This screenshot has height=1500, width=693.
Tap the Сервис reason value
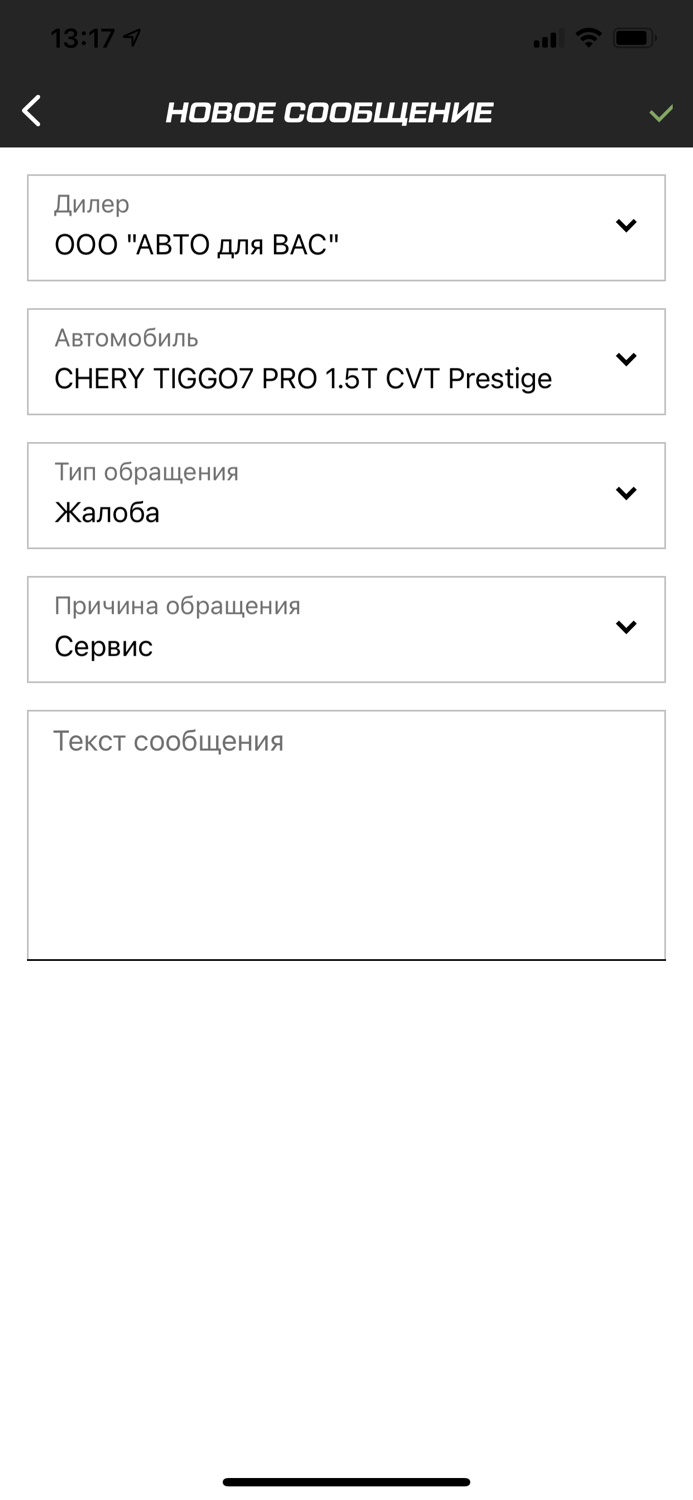pyautogui.click(x=103, y=646)
